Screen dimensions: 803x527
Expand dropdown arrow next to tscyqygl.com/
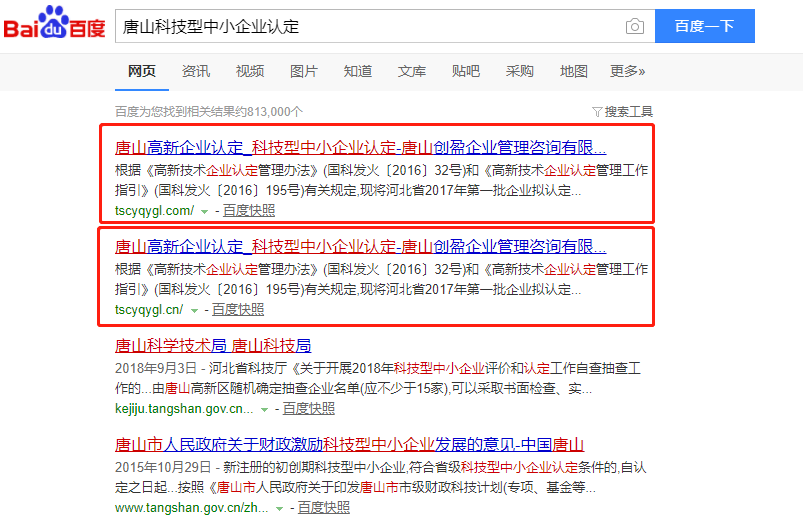coord(204,211)
